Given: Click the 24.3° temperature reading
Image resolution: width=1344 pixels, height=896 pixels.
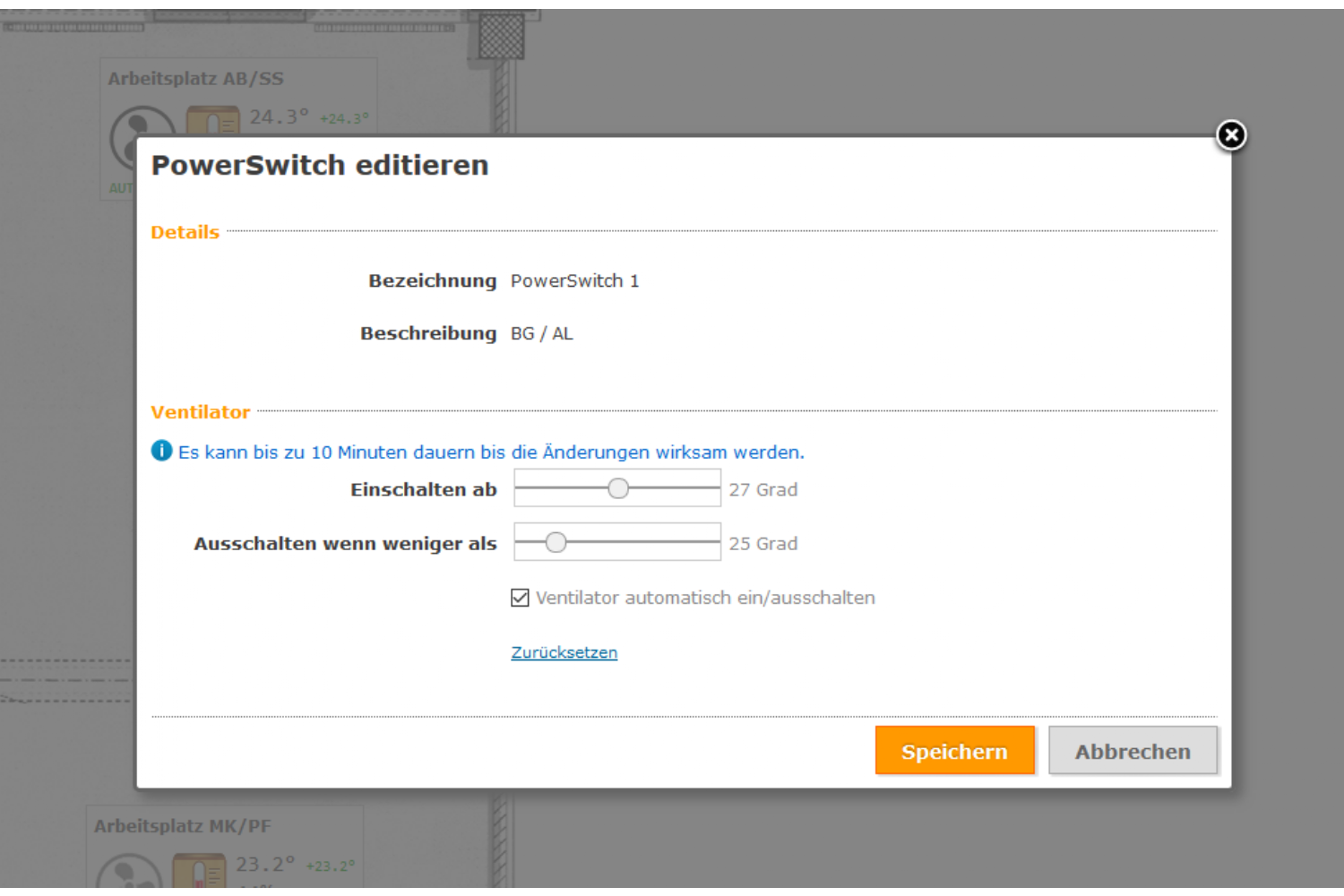Looking at the screenshot, I should point(279,117).
